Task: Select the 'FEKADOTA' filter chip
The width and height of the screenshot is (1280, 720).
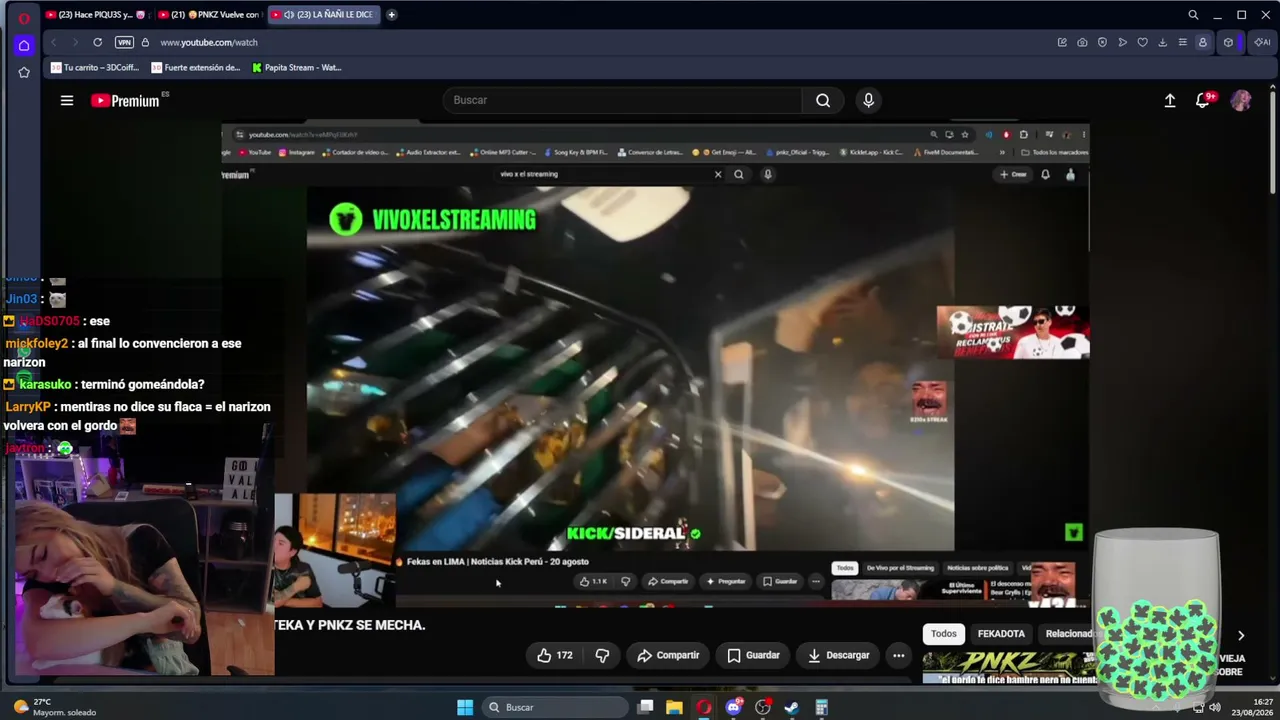Action: click(1001, 633)
